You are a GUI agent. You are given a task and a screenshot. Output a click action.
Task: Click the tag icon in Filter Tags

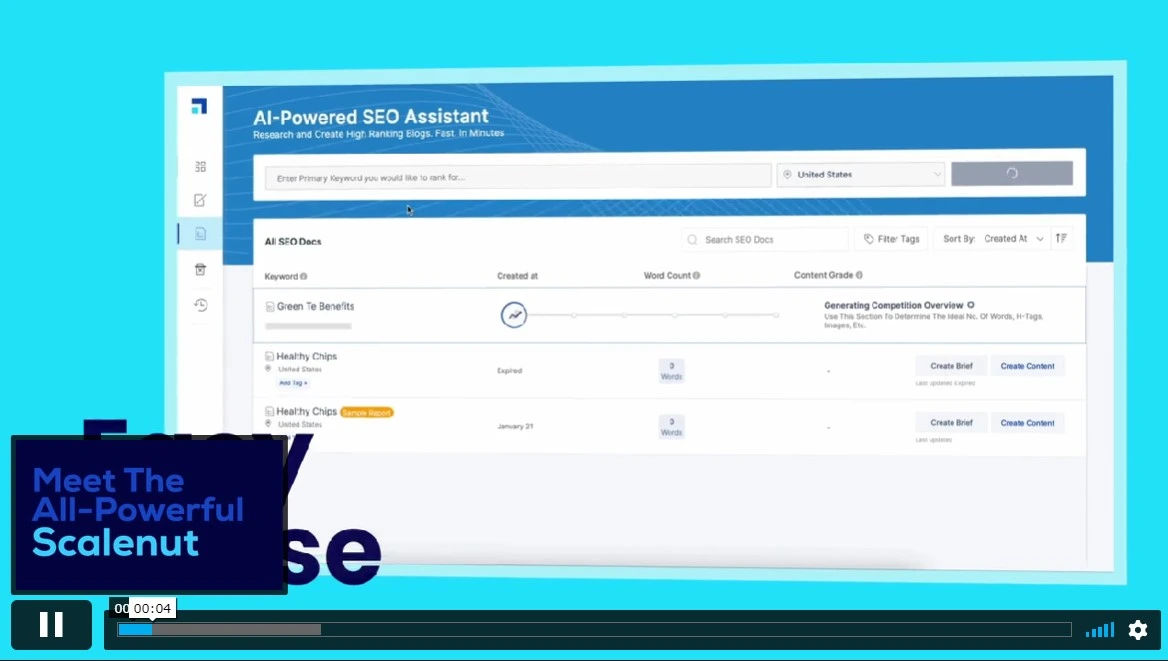pyautogui.click(x=869, y=239)
